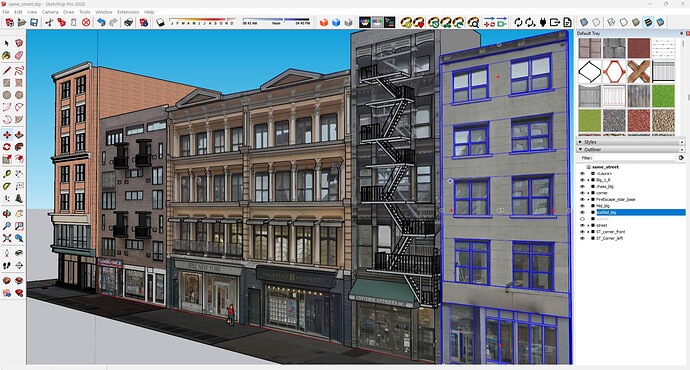690x370 pixels.
Task: Select the Tape Measure tool
Action: (7, 174)
